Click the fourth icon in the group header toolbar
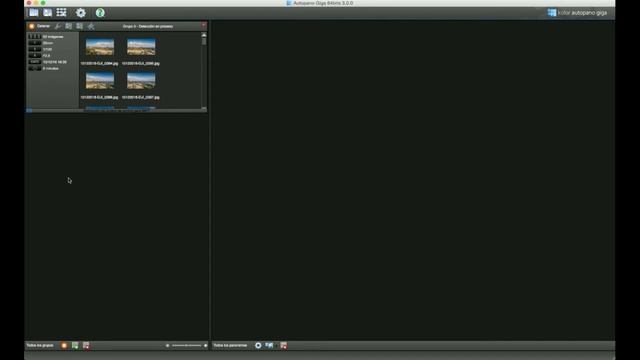 (x=80, y=26)
